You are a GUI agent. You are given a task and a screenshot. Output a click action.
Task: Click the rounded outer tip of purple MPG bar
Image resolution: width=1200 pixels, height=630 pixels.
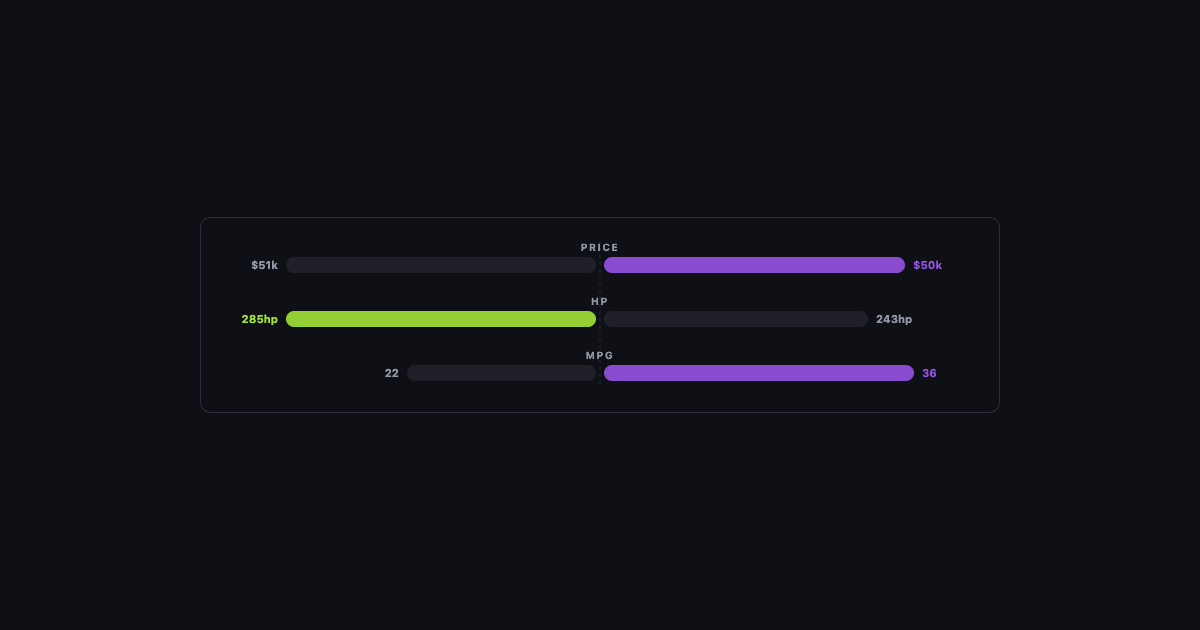tap(908, 373)
